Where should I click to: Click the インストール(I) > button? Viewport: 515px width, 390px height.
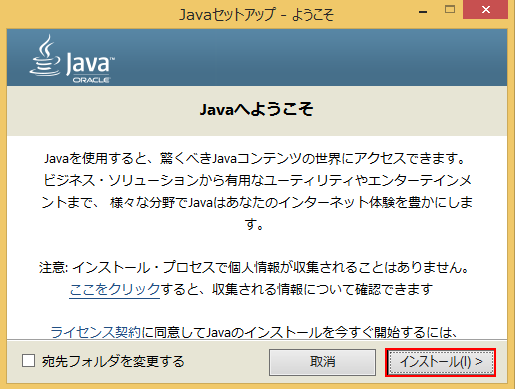(x=440, y=362)
